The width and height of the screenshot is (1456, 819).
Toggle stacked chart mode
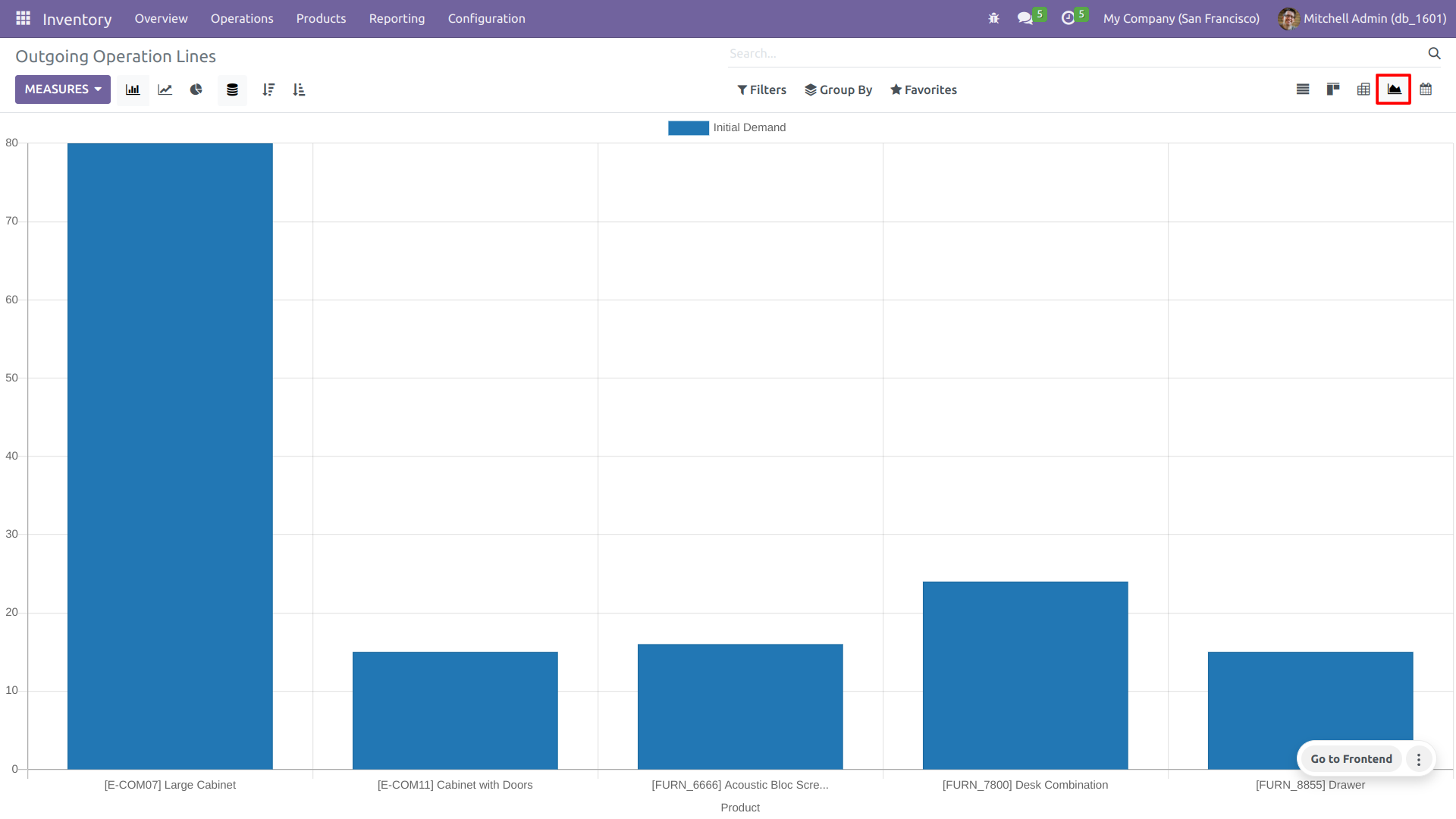[232, 89]
